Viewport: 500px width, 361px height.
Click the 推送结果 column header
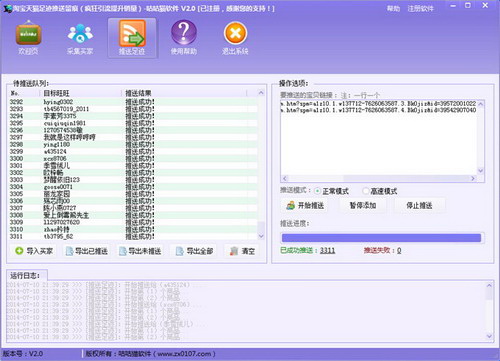pos(185,93)
